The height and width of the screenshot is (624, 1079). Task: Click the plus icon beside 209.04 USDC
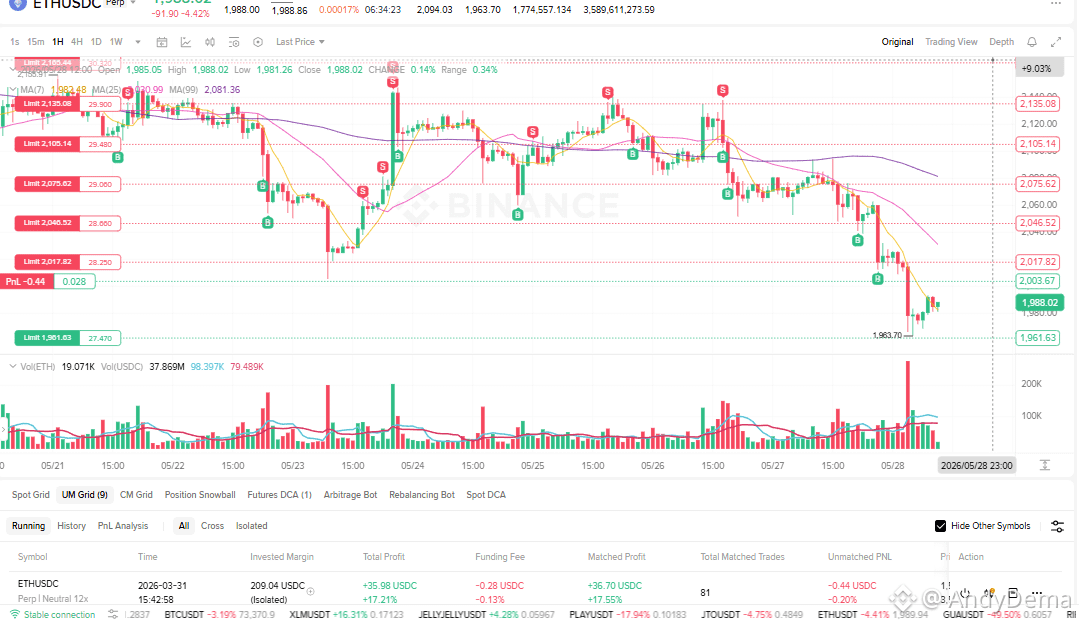coord(310,591)
